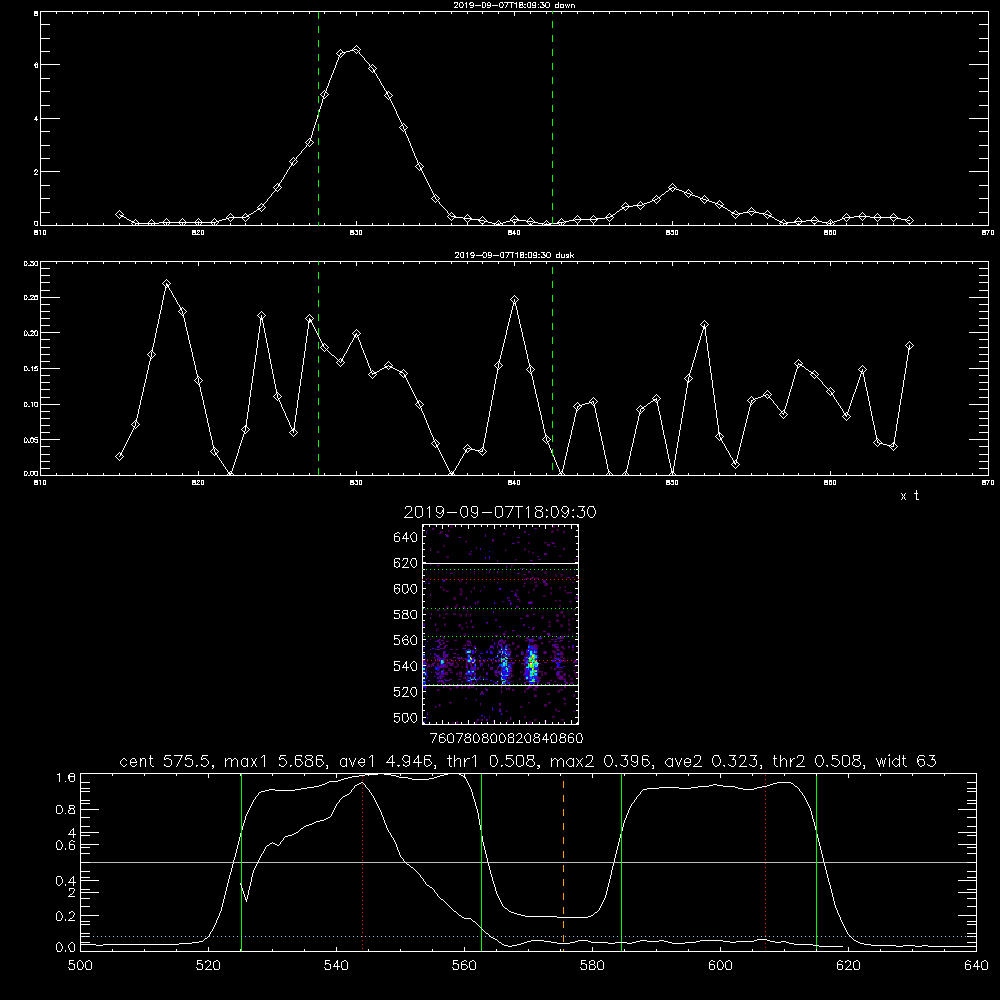Image resolution: width=1000 pixels, height=1000 pixels.
Task: Click the peak diamond at 840 in dusk plot
Action: coord(515,299)
